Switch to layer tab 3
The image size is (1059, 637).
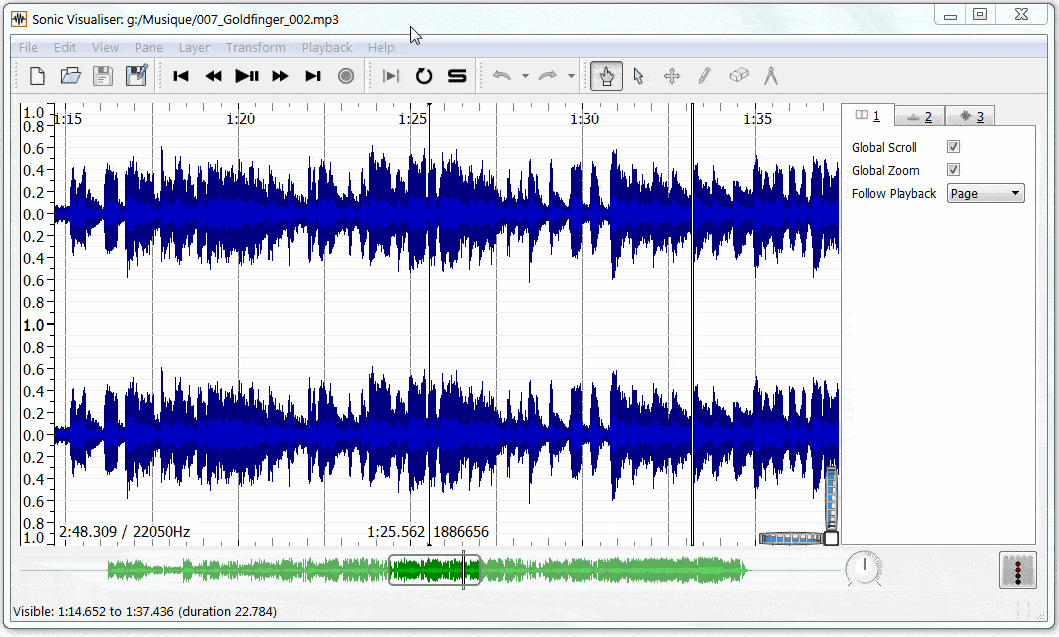pos(970,117)
